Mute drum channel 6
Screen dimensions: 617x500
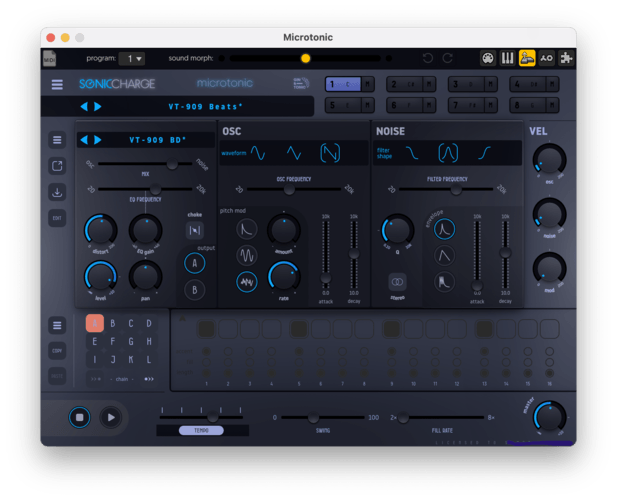429,105
